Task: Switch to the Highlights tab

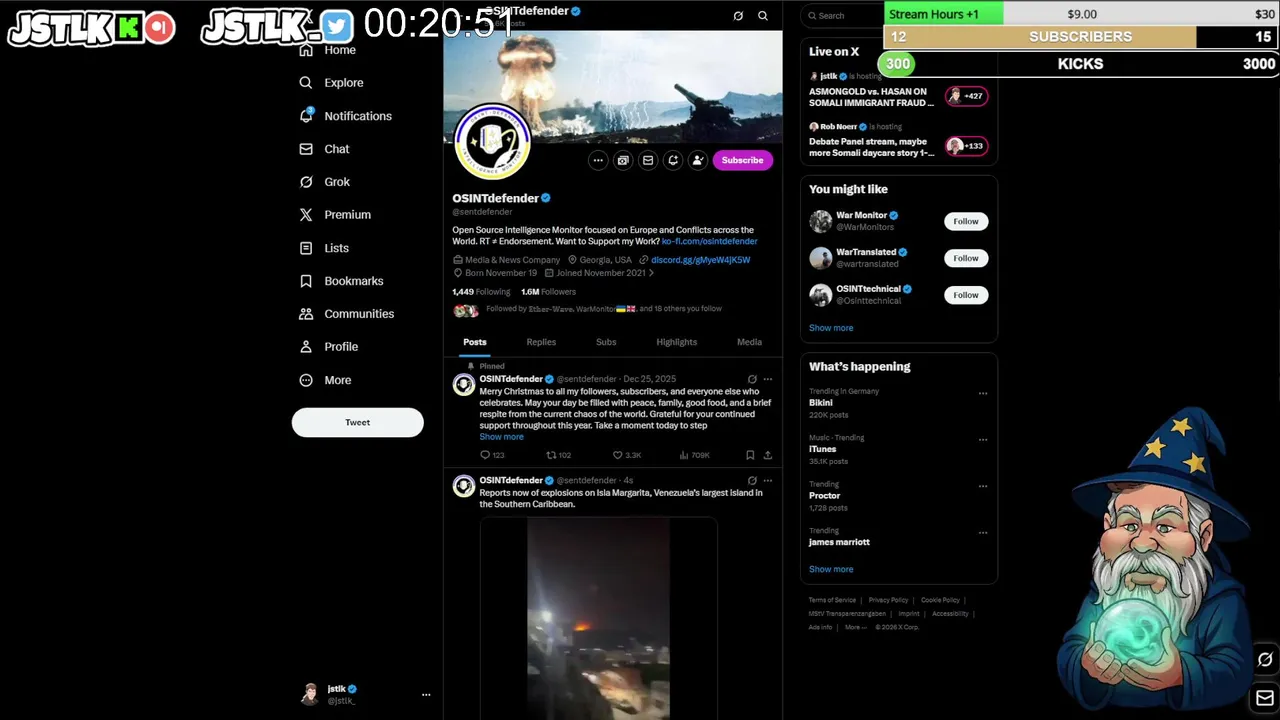Action: point(677,342)
